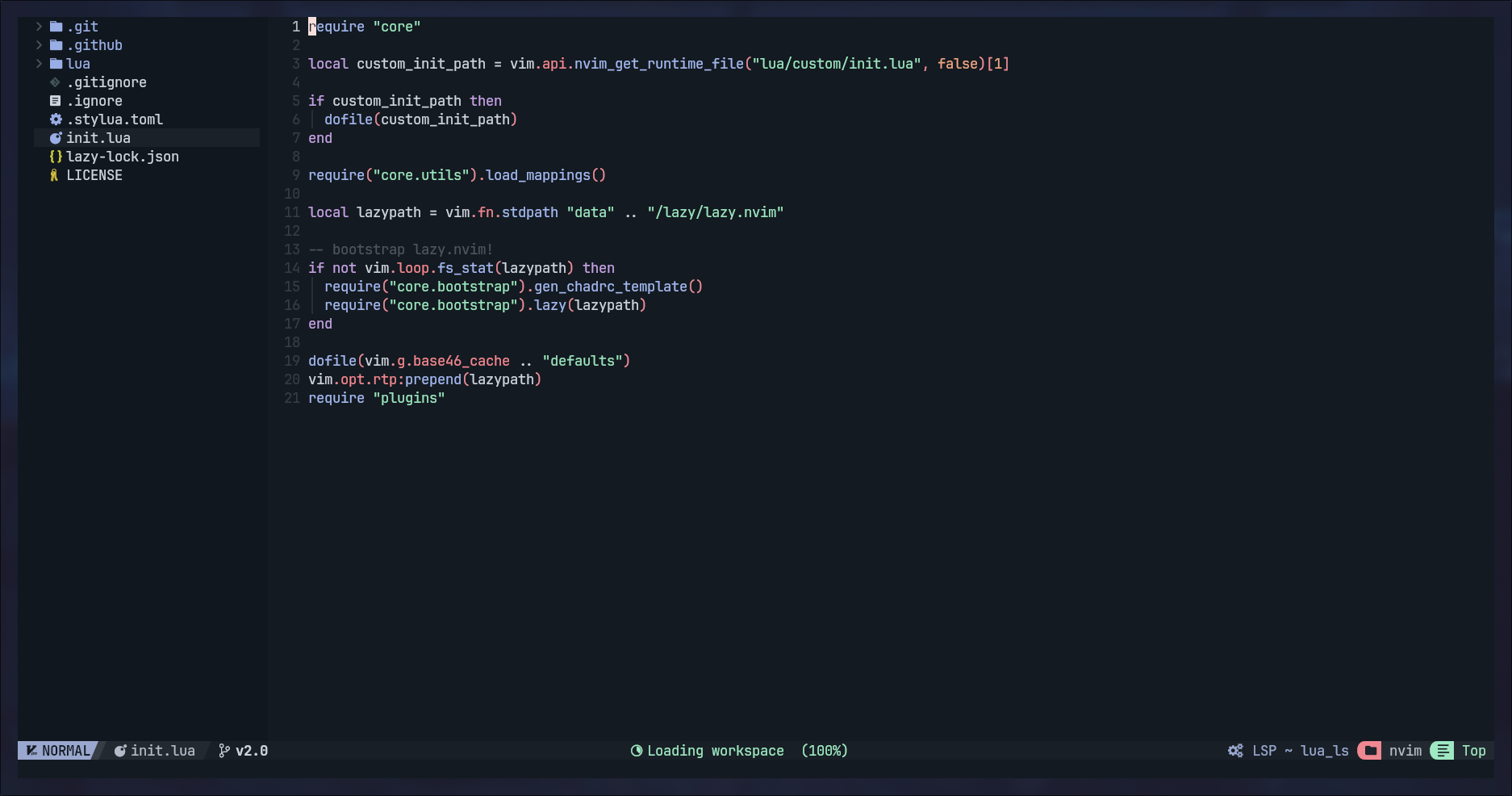Image resolution: width=1512 pixels, height=796 pixels.
Task: Open .gitignore from the sidebar
Action: (x=107, y=82)
